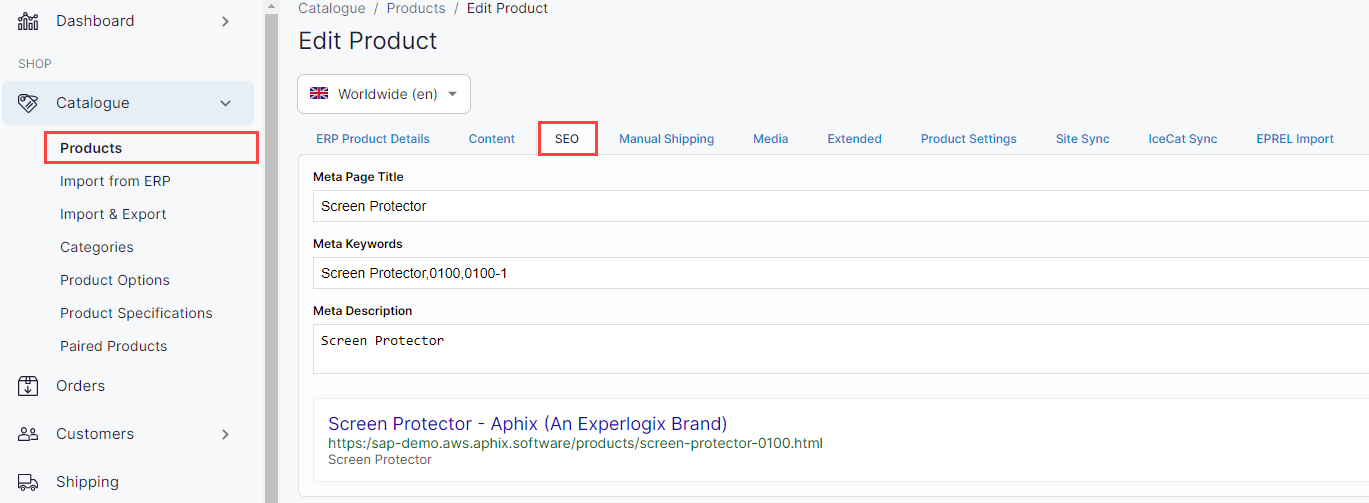Screen dimensions: 1369x503
Task: Click the Products breadcrumb link
Action: pyautogui.click(x=415, y=8)
